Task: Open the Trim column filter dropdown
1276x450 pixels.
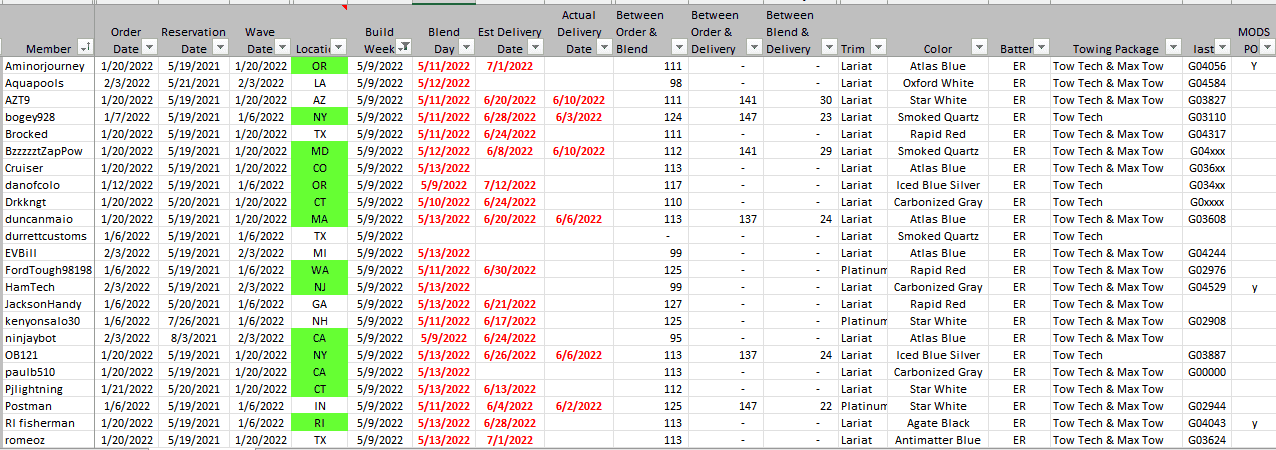Action: point(877,48)
